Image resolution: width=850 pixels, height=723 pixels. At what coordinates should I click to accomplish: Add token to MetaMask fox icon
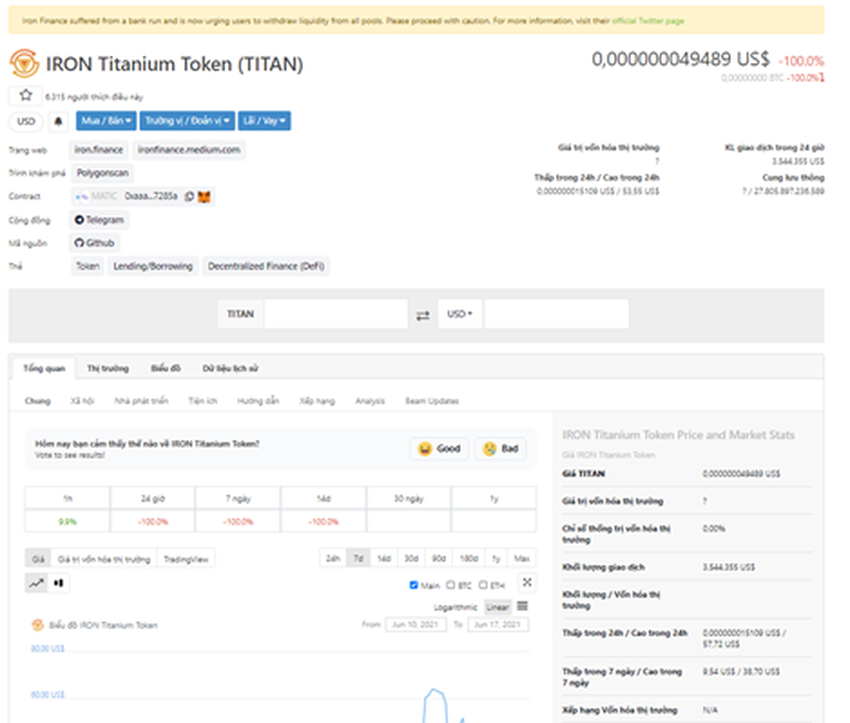[204, 196]
